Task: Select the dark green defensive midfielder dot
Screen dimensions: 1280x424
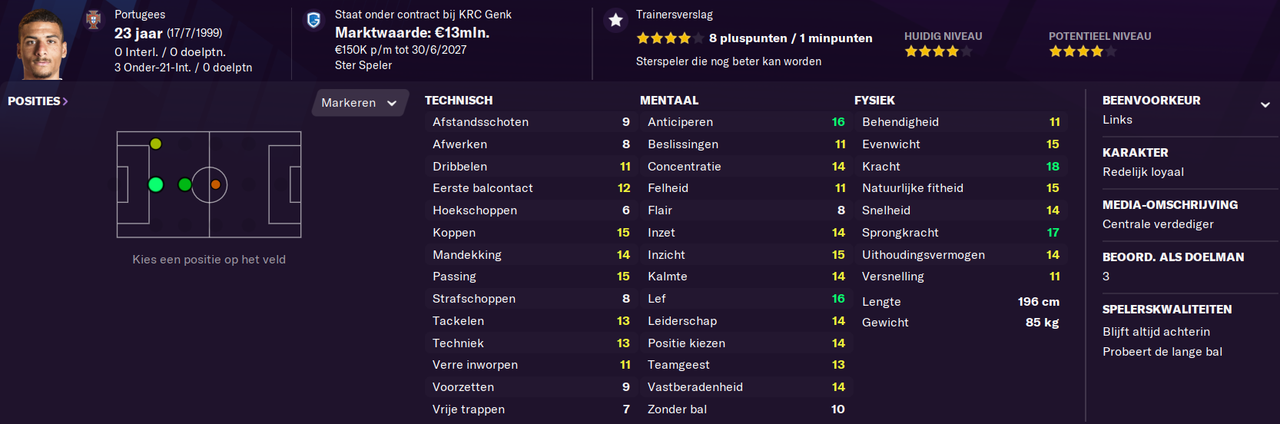Action: pos(184,184)
